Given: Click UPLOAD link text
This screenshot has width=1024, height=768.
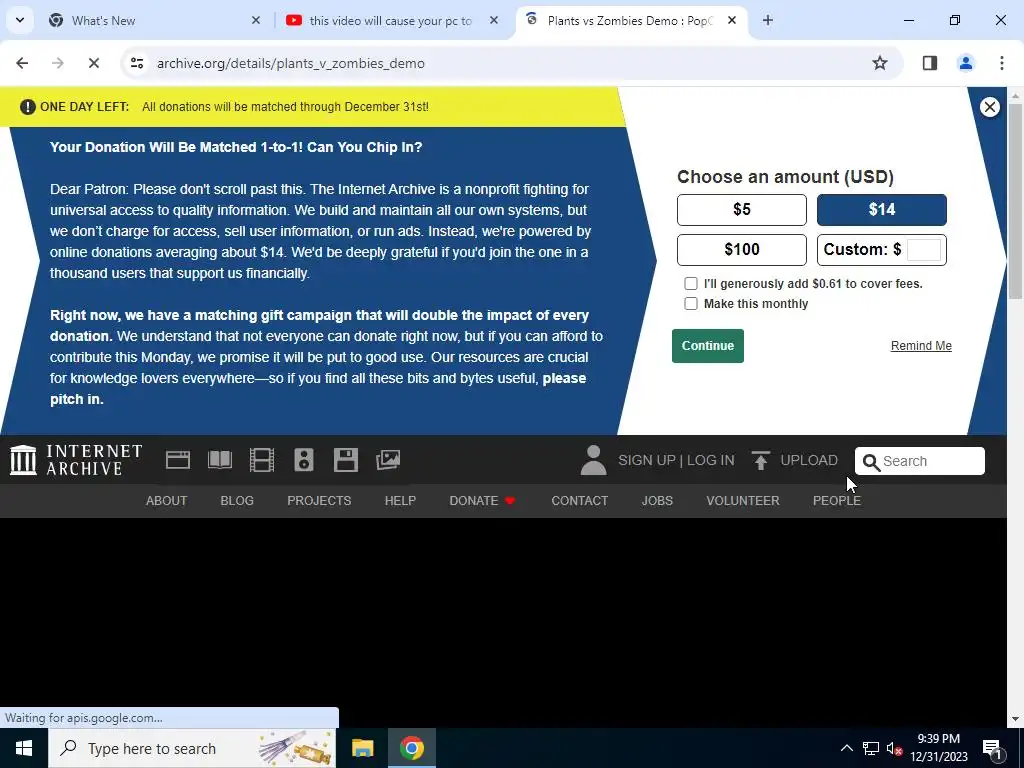Looking at the screenshot, I should tap(808, 460).
